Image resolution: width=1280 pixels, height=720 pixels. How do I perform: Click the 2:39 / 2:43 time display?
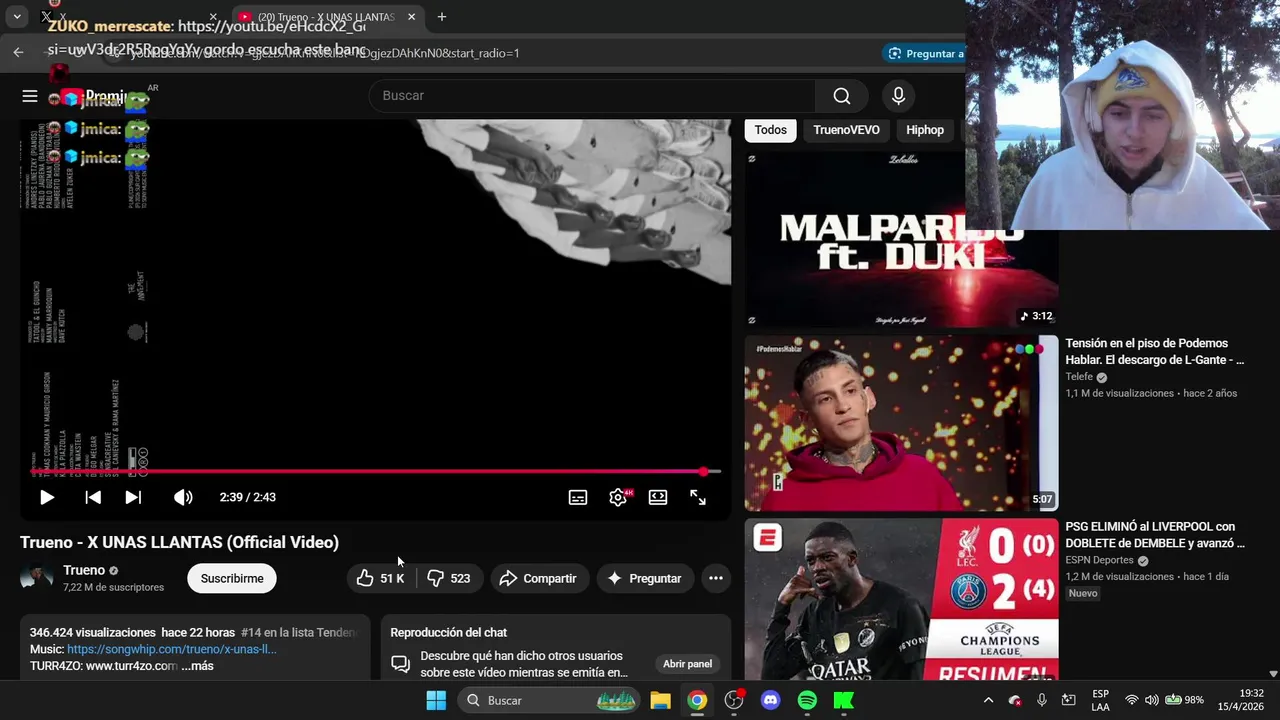(248, 497)
